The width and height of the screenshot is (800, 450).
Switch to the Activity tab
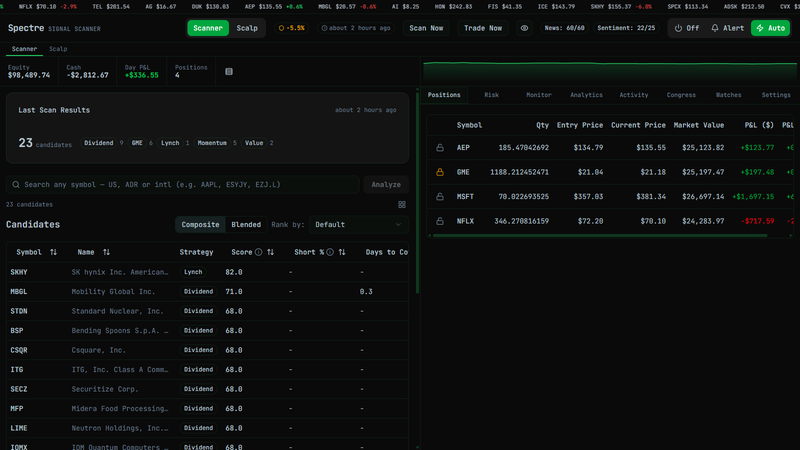click(634, 95)
